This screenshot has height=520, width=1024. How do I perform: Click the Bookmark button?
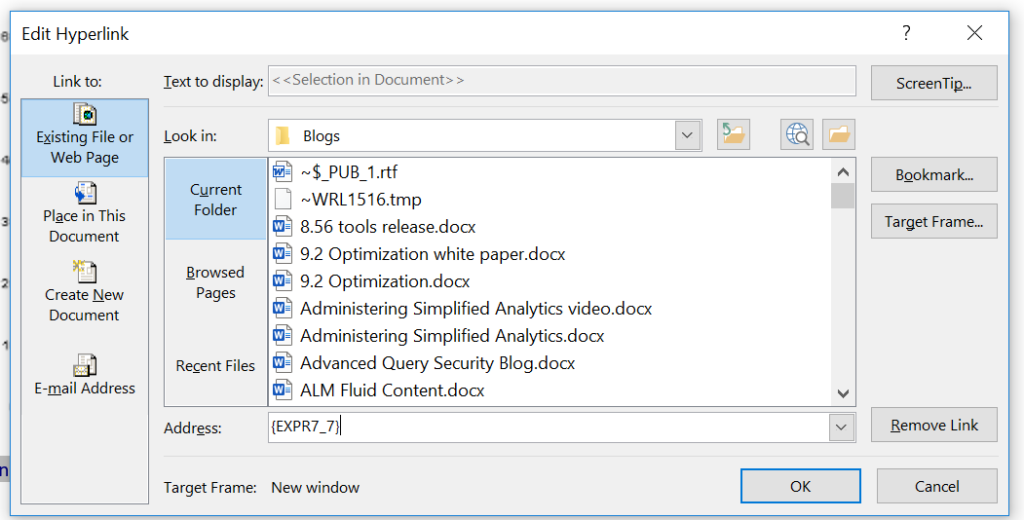click(934, 174)
